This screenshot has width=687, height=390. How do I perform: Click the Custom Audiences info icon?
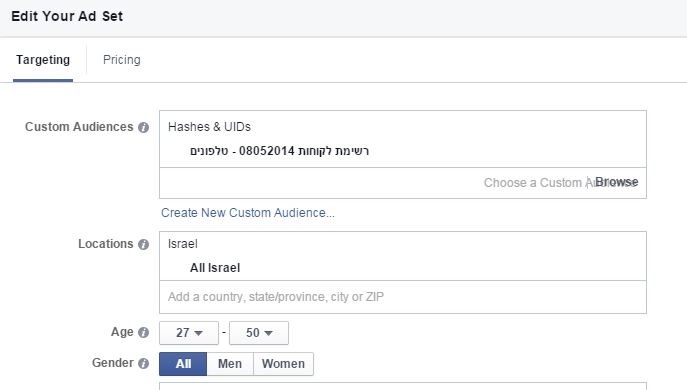click(143, 128)
